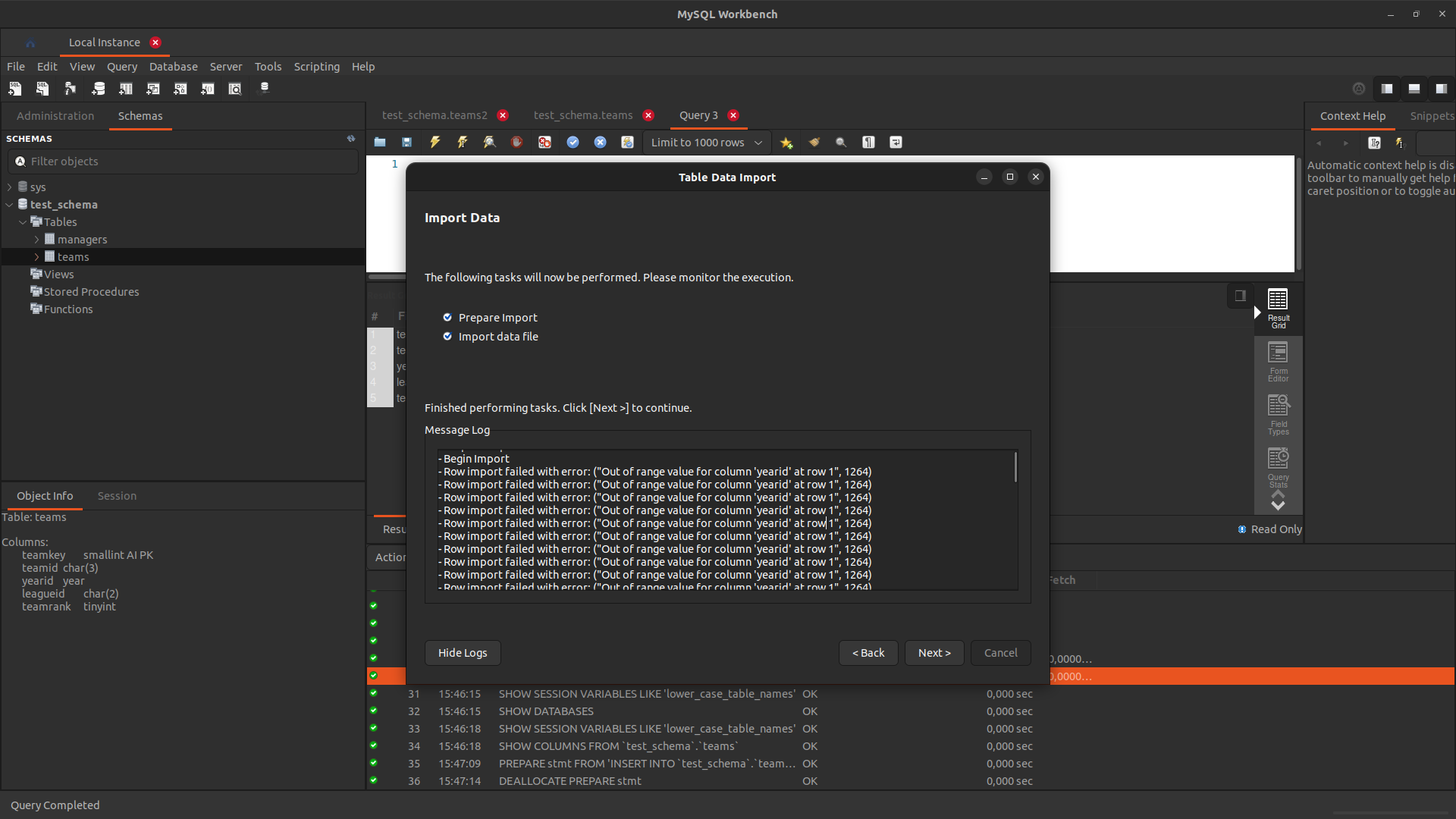1456x819 pixels.
Task: Expand the managers table node
Action: point(36,240)
